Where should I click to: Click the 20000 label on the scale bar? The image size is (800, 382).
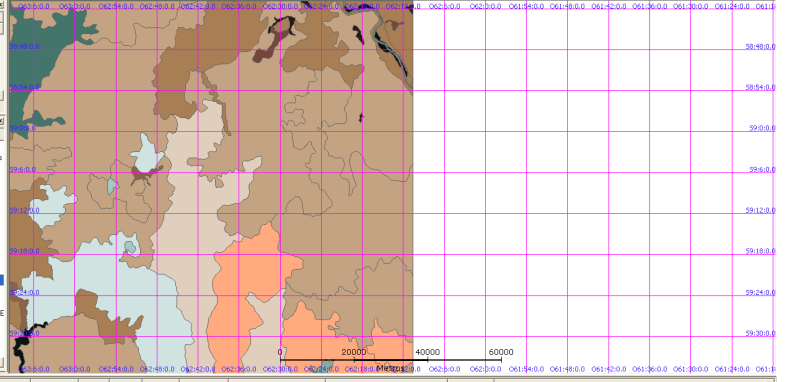pyautogui.click(x=354, y=352)
